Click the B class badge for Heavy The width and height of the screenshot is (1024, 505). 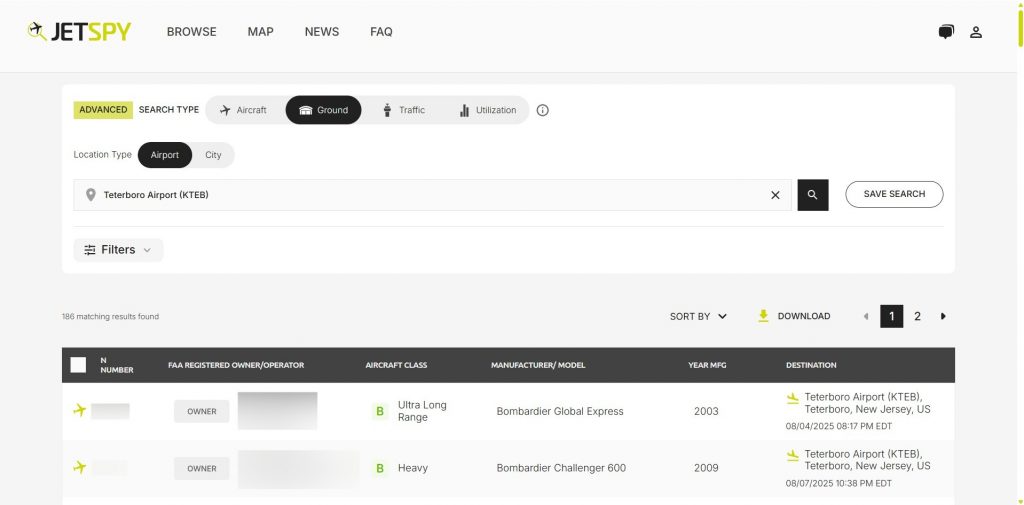point(380,468)
